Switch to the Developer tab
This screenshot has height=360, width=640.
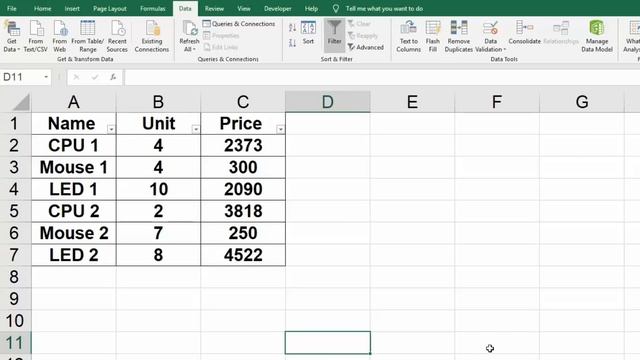coord(278,9)
